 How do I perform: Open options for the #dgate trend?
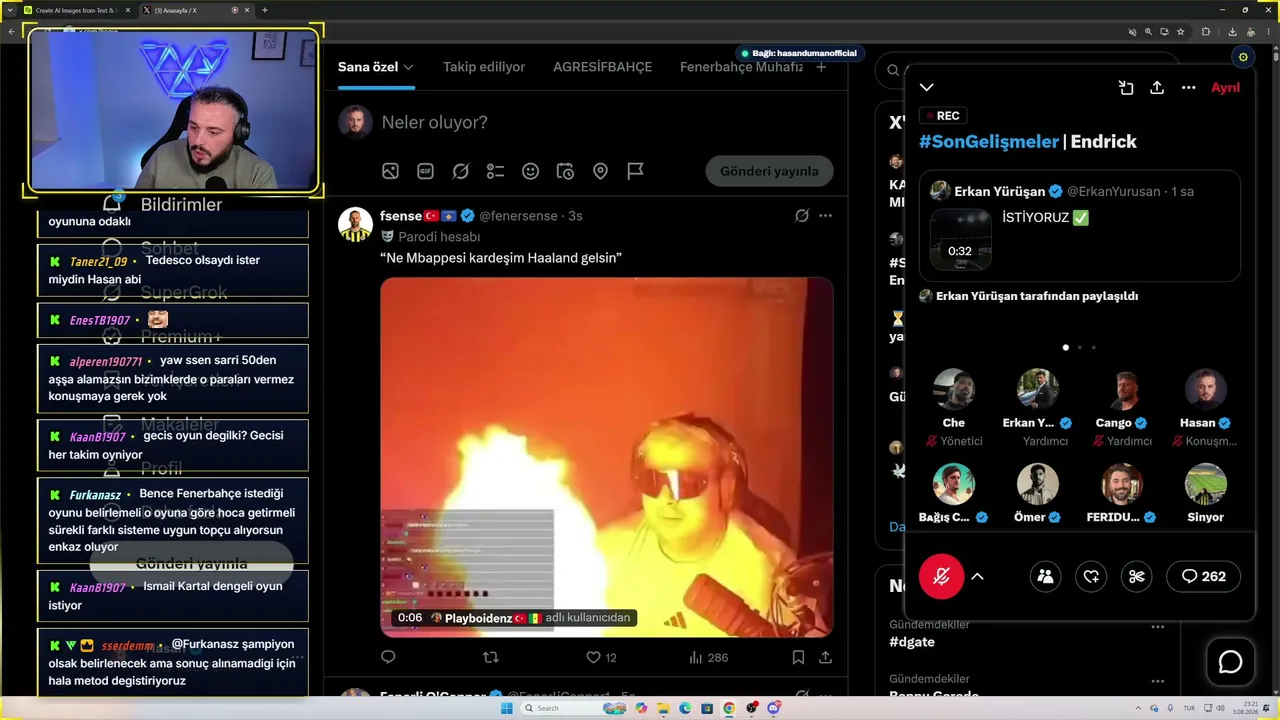tap(1157, 627)
